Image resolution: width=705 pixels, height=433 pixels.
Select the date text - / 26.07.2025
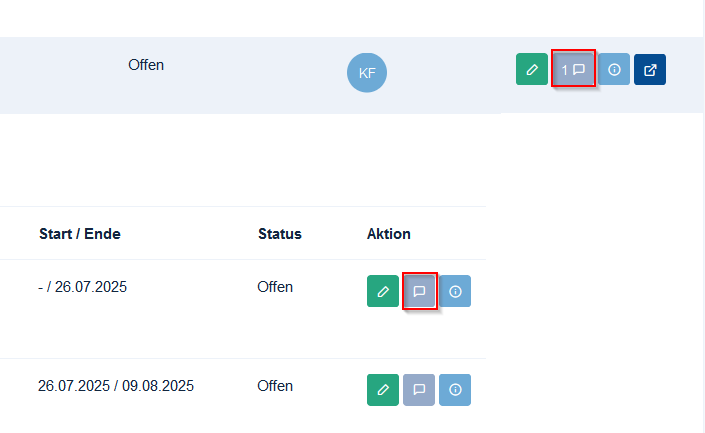point(82,287)
